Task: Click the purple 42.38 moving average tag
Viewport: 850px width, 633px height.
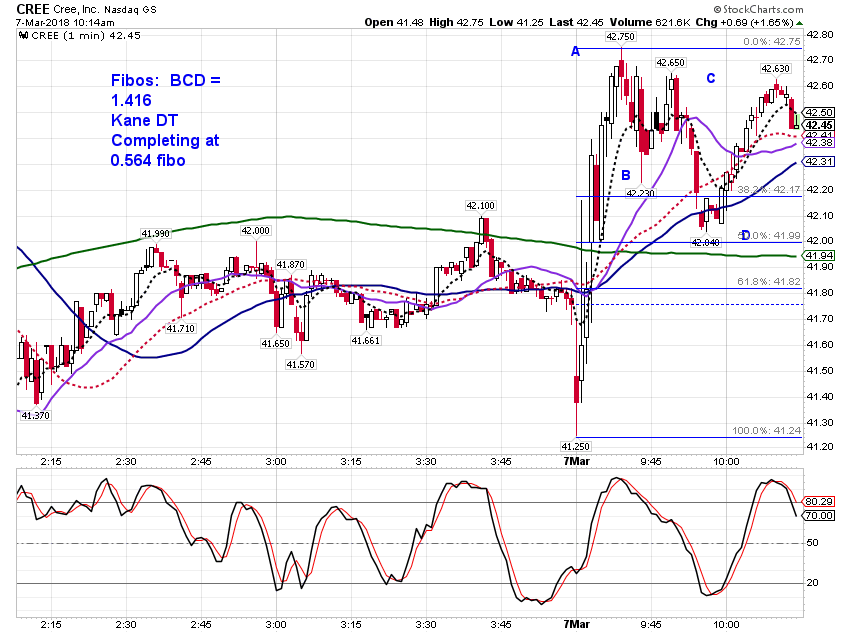Action: [819, 143]
